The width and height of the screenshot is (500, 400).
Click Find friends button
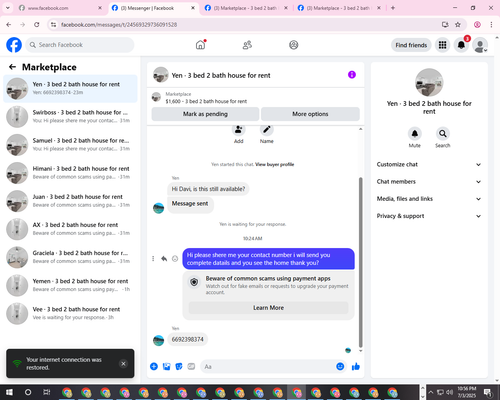[411, 45]
